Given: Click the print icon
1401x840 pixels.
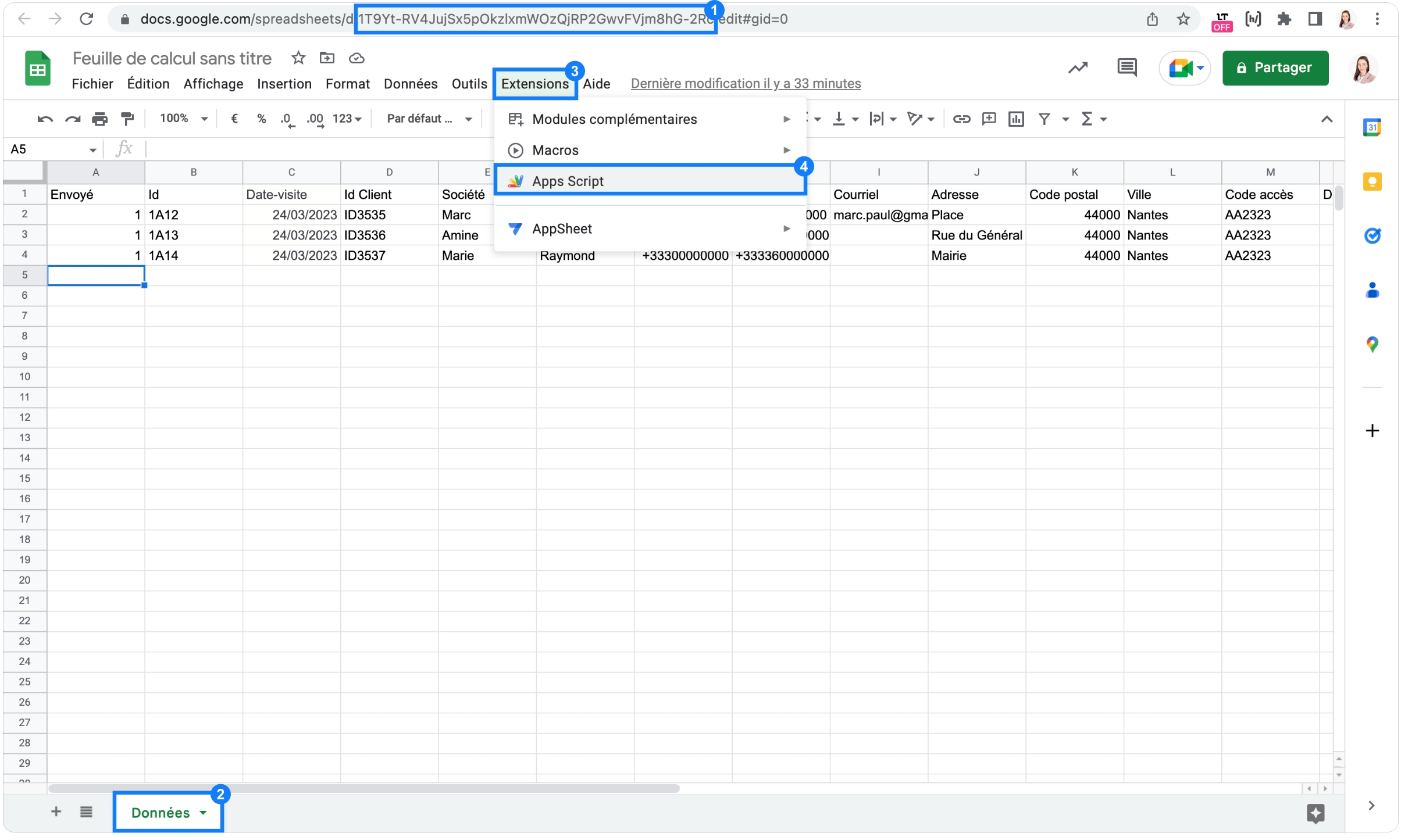Looking at the screenshot, I should point(99,119).
